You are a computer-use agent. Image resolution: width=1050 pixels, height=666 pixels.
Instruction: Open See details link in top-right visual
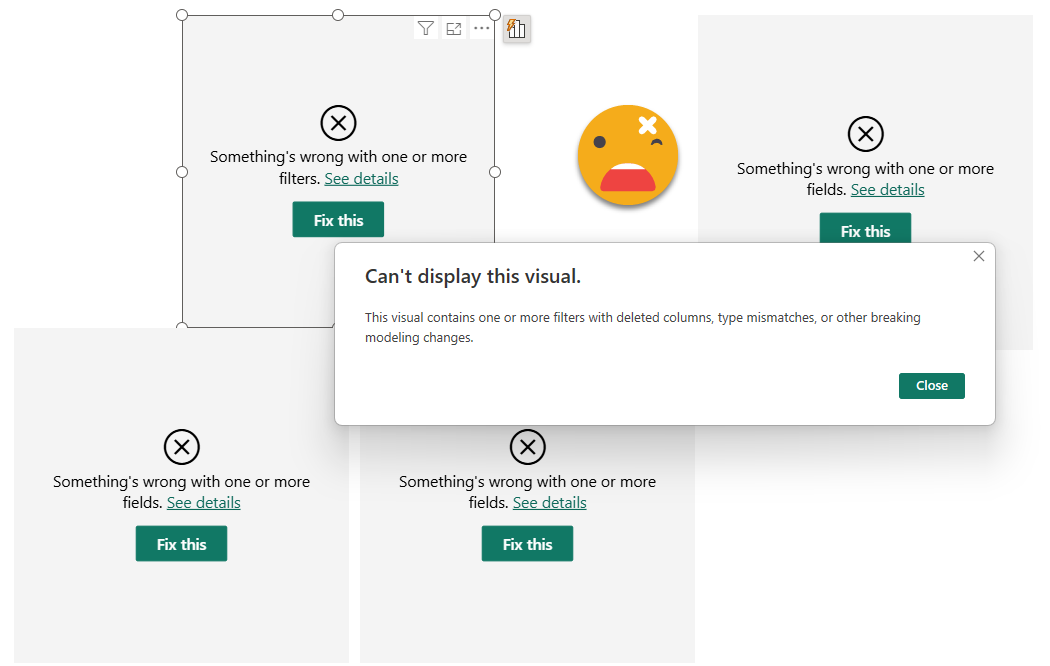pyautogui.click(x=887, y=190)
